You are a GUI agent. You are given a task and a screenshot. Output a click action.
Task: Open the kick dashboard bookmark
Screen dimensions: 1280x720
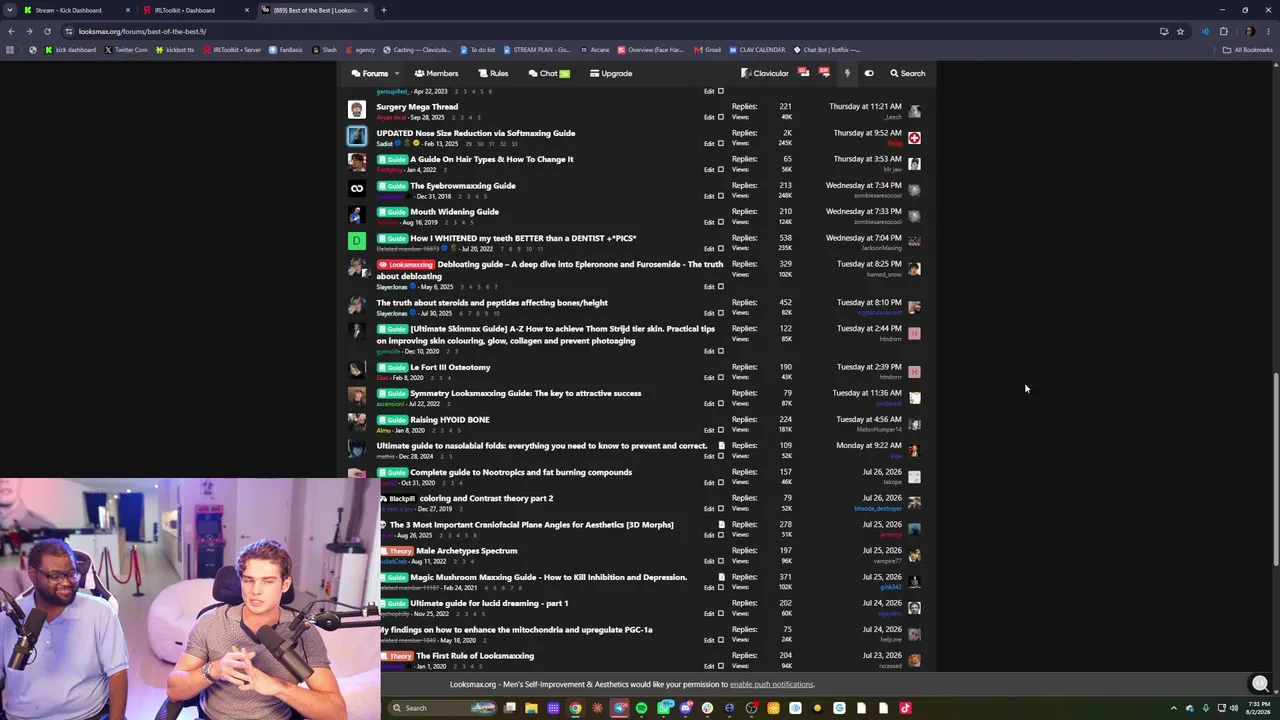point(71,50)
